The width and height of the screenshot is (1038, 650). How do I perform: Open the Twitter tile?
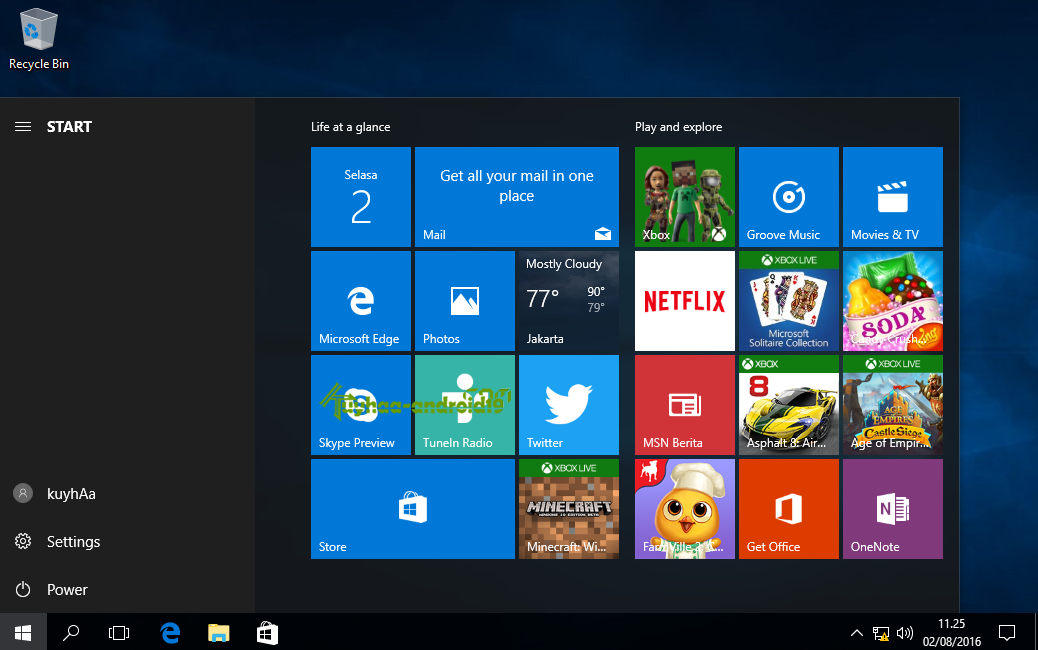coord(569,404)
